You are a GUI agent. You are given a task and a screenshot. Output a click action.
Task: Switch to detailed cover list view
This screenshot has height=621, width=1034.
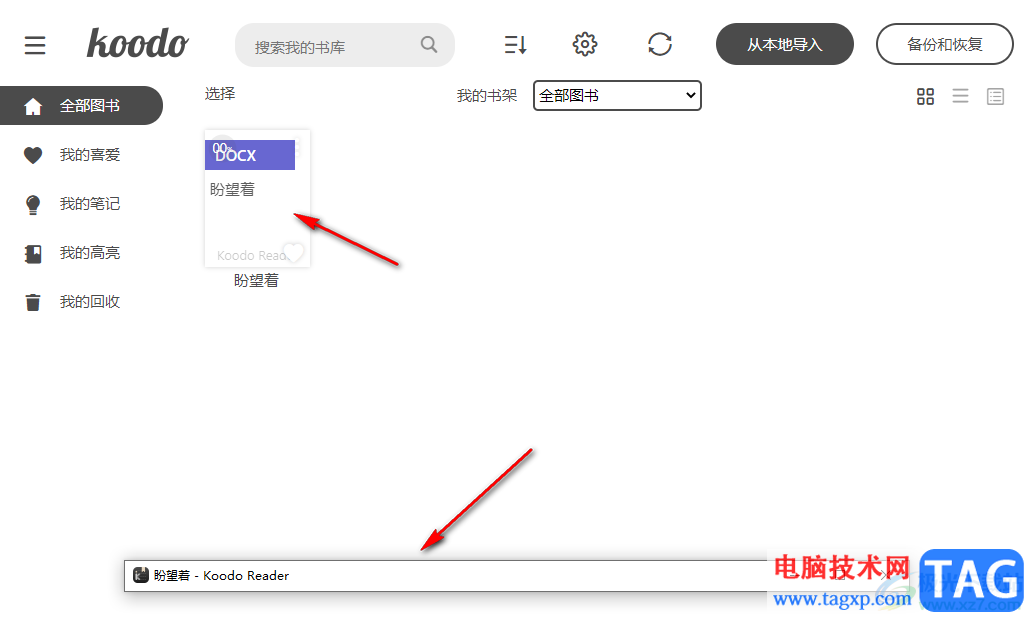995,97
